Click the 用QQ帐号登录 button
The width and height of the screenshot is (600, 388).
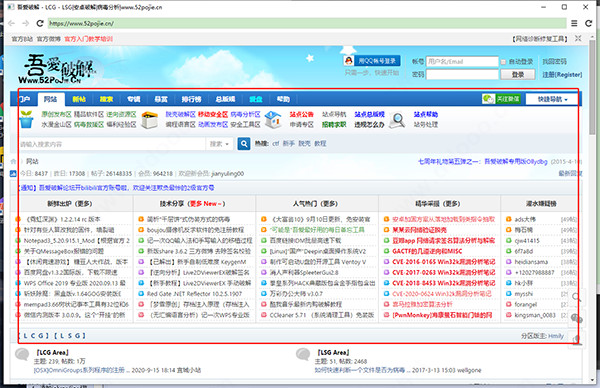tap(372, 61)
